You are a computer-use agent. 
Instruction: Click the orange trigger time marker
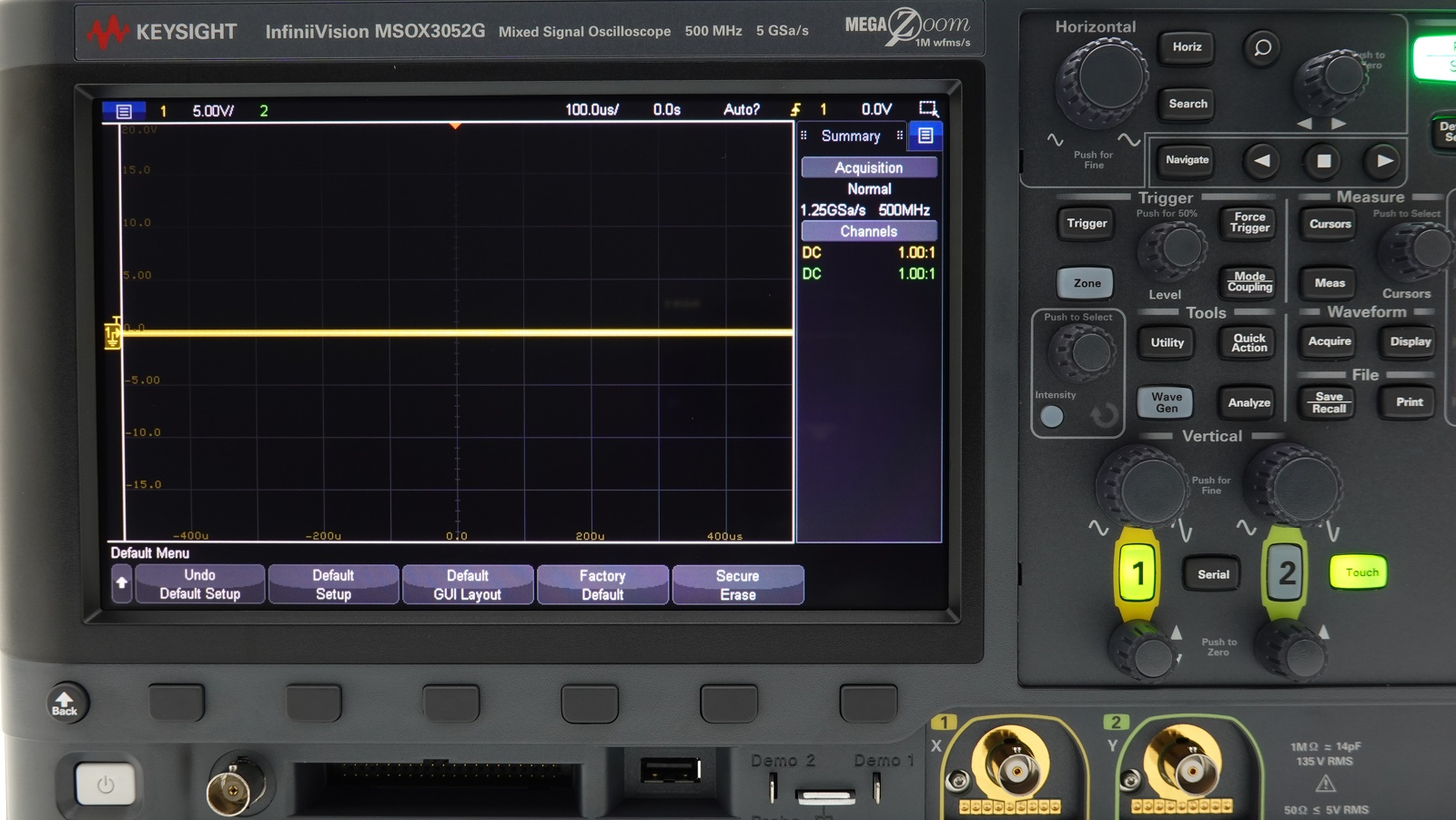point(455,127)
